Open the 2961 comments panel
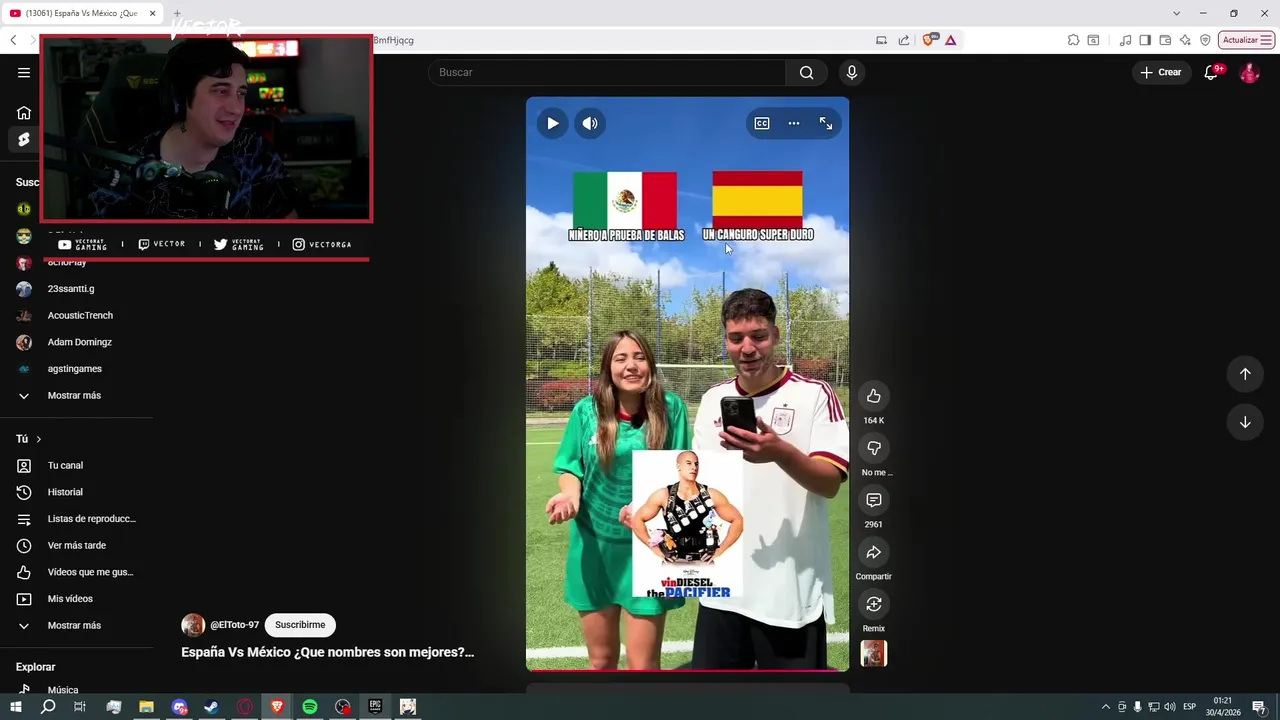This screenshot has height=720, width=1280. pos(874,500)
